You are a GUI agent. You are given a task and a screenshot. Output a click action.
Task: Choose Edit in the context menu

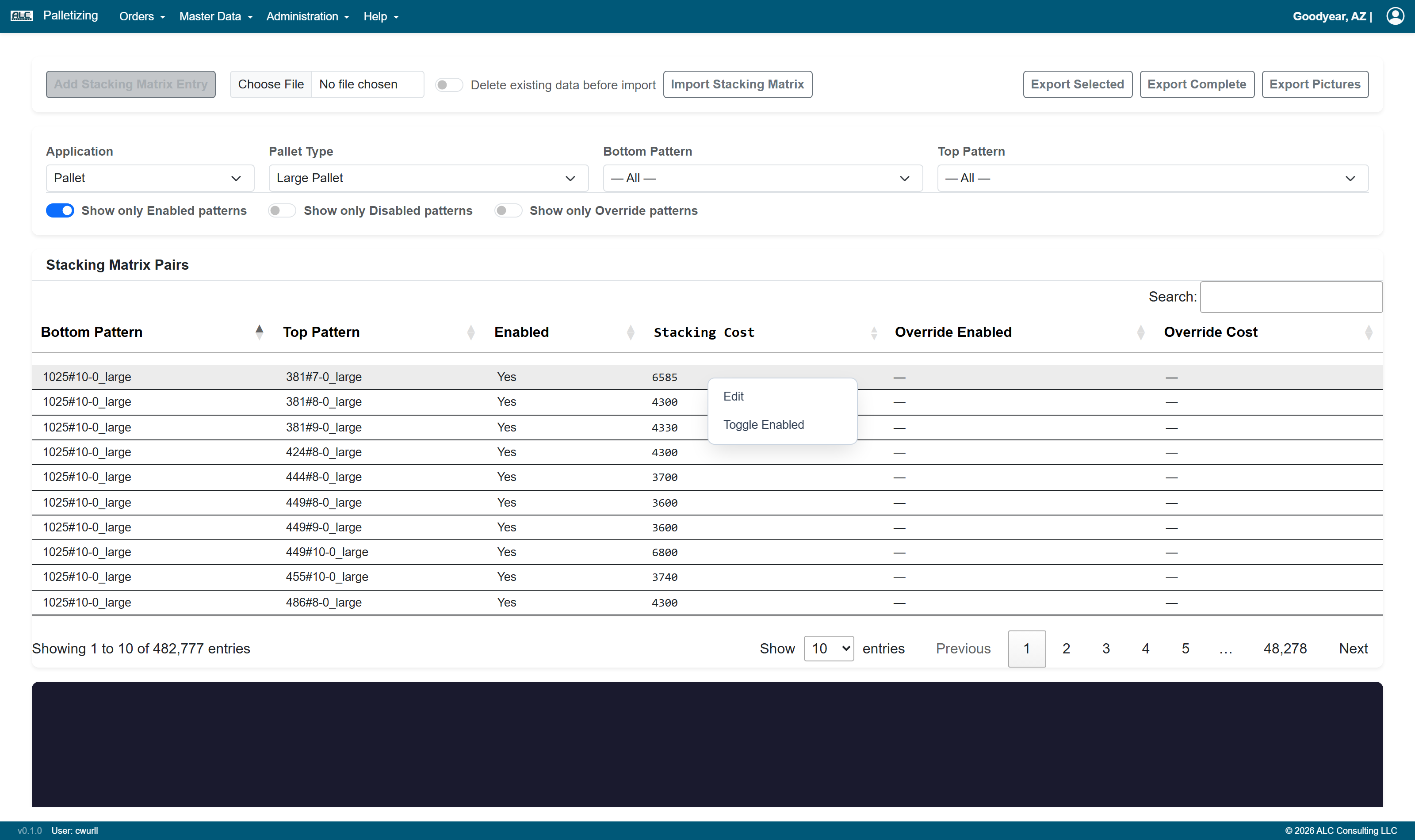(x=782, y=396)
